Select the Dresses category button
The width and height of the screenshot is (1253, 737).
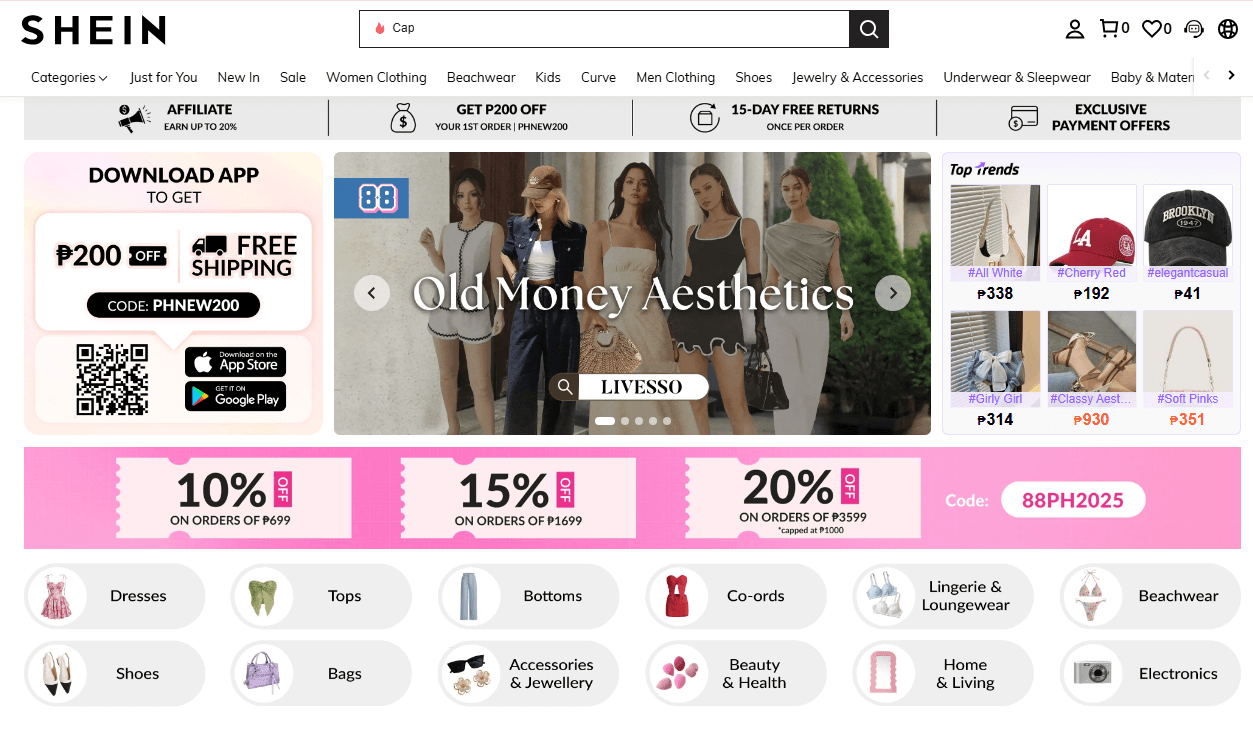click(114, 596)
